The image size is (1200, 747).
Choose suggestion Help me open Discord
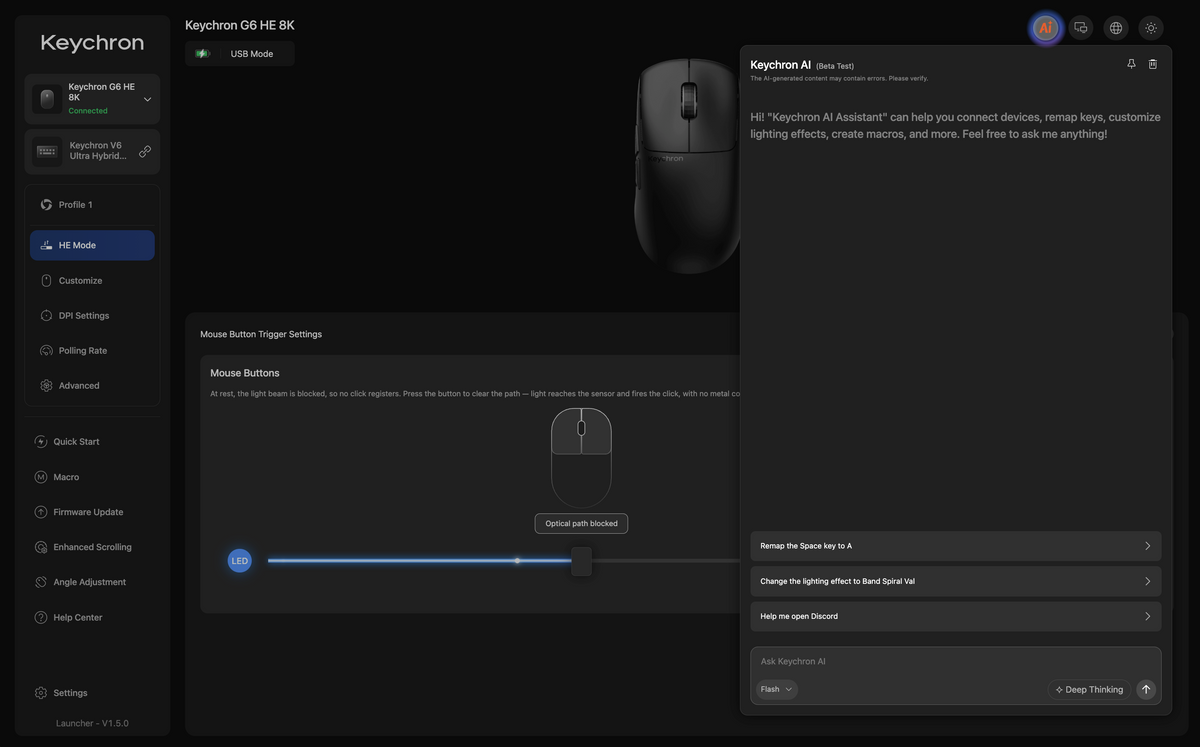point(956,616)
